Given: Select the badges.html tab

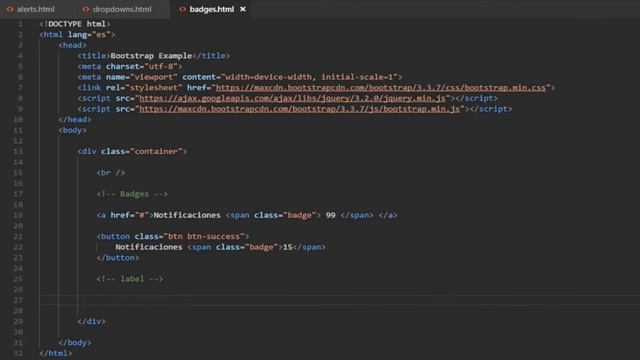Looking at the screenshot, I should 211,9.
